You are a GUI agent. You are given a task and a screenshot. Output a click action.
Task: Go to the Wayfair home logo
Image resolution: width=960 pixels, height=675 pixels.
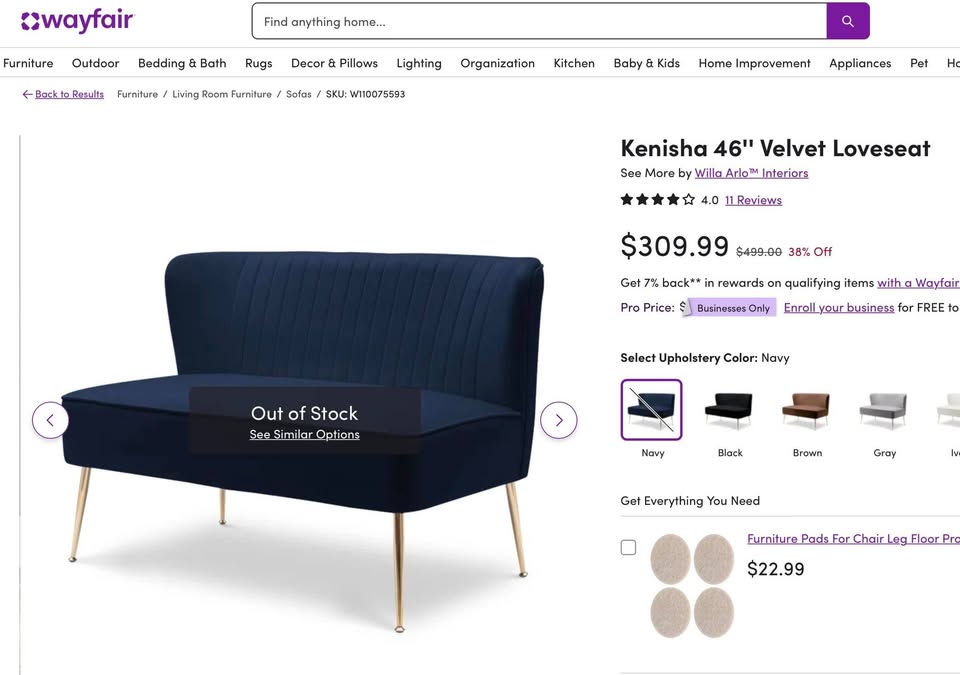77,21
